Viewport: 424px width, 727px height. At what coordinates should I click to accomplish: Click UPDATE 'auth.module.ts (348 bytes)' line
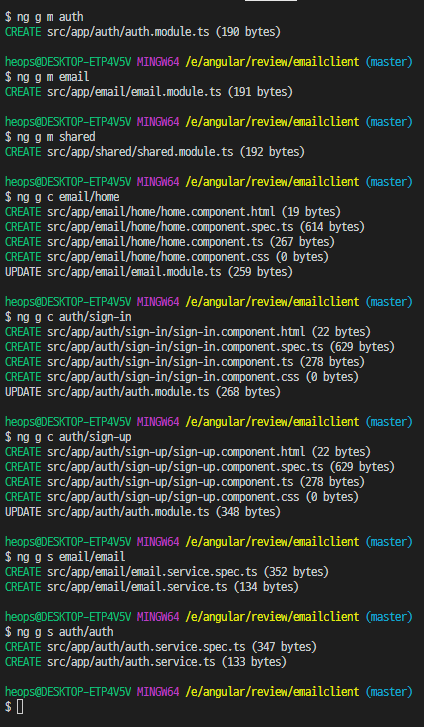point(143,512)
